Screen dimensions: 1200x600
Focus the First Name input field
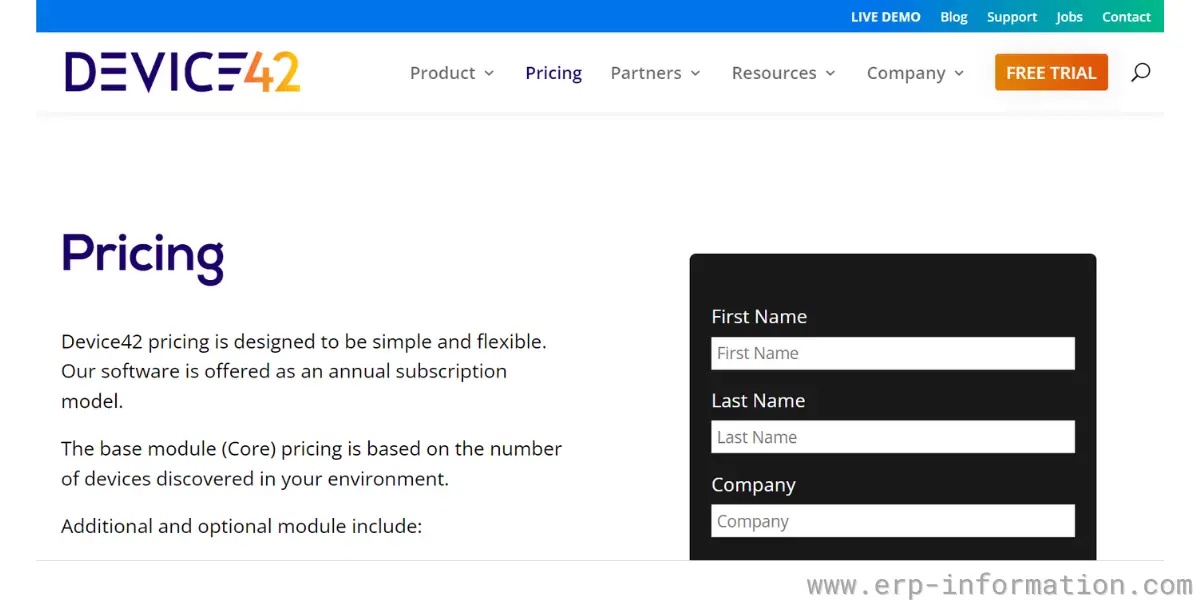coord(893,353)
